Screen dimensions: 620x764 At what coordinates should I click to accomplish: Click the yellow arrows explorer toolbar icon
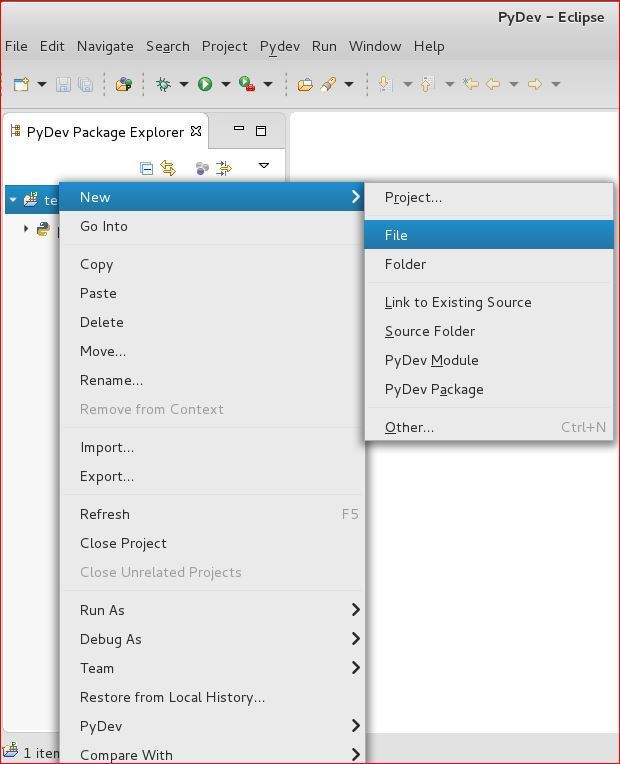(224, 169)
